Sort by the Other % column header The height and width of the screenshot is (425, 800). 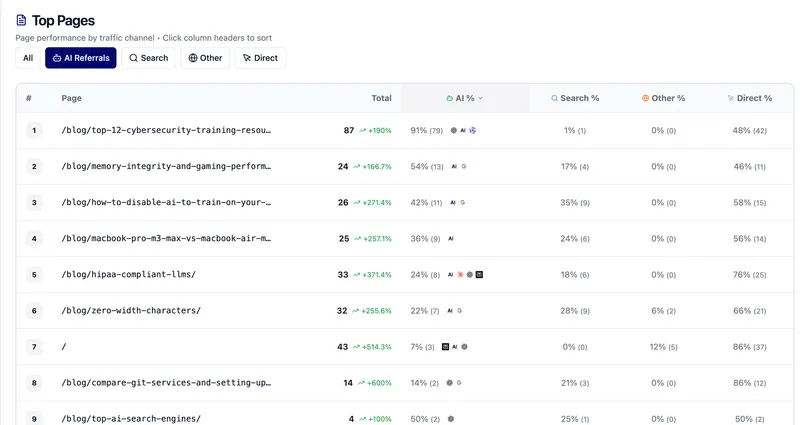tap(663, 98)
